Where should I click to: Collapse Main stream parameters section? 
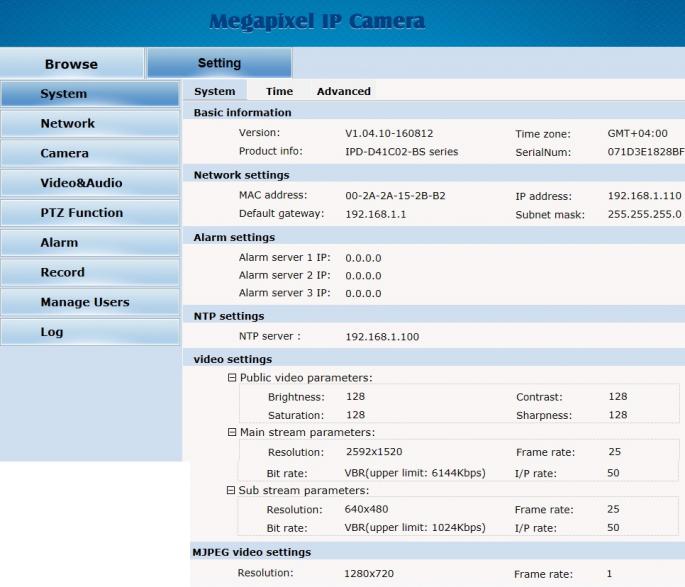tap(232, 432)
